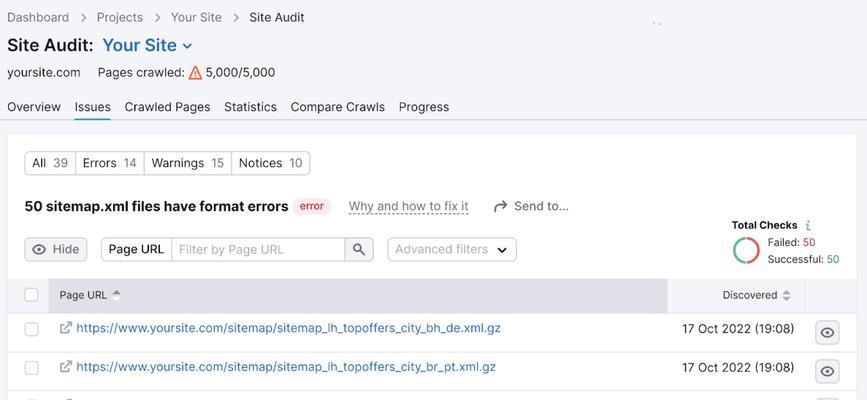Open the Page URL filter type selector
867x400 pixels.
point(137,250)
